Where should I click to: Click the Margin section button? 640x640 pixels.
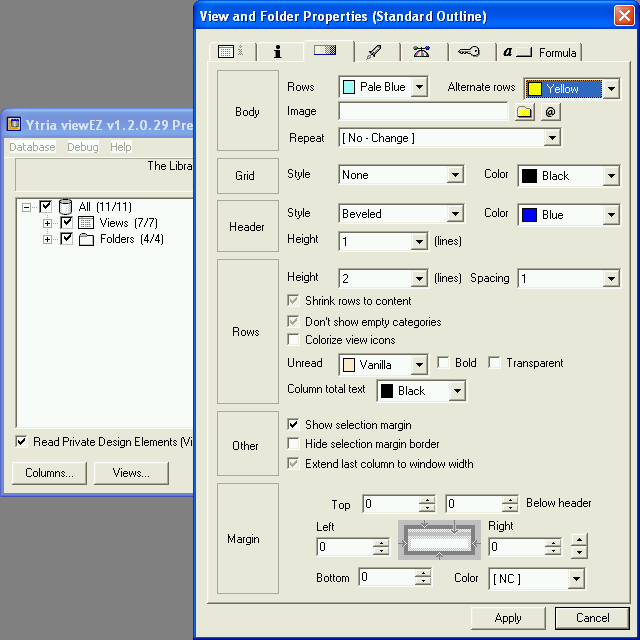coord(248,538)
